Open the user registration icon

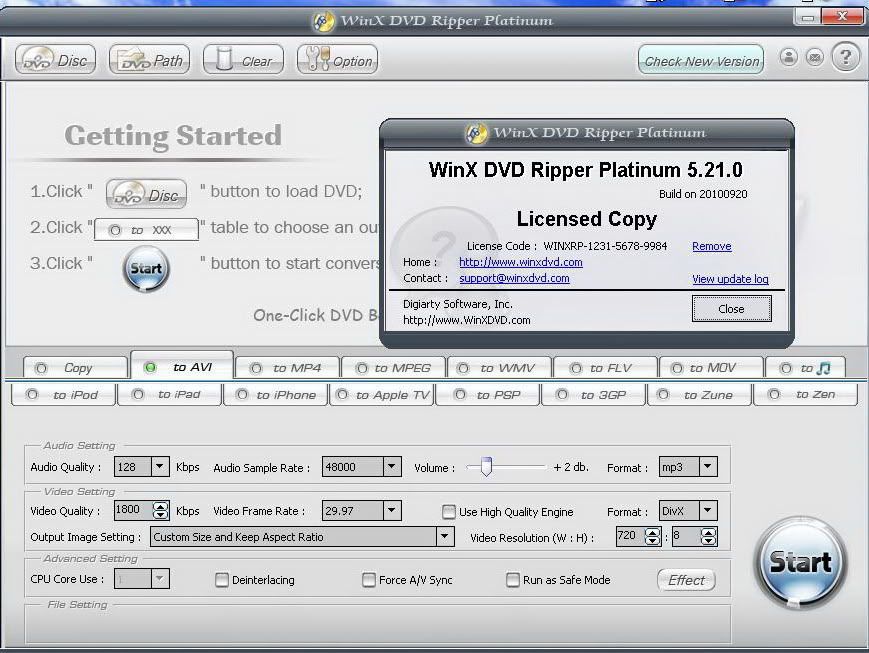pos(789,57)
